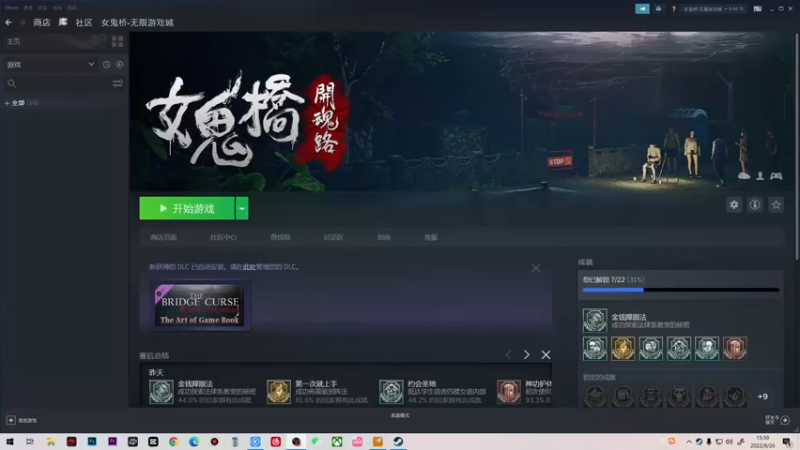Open the account name dropdown
The height and width of the screenshot is (450, 800).
pyautogui.click(x=713, y=9)
